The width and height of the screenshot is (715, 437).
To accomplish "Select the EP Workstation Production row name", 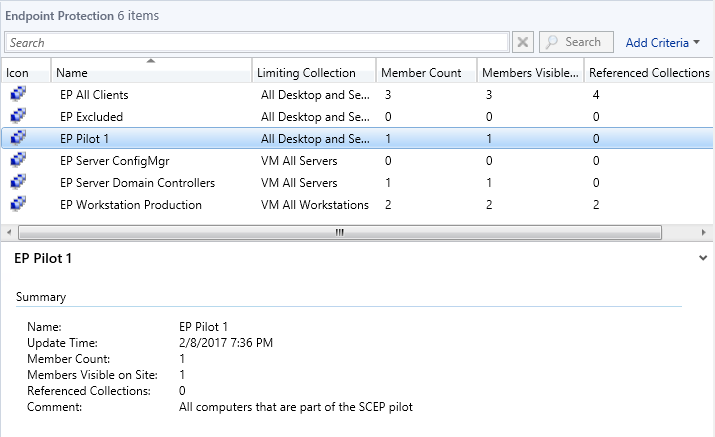I will click(x=130, y=205).
